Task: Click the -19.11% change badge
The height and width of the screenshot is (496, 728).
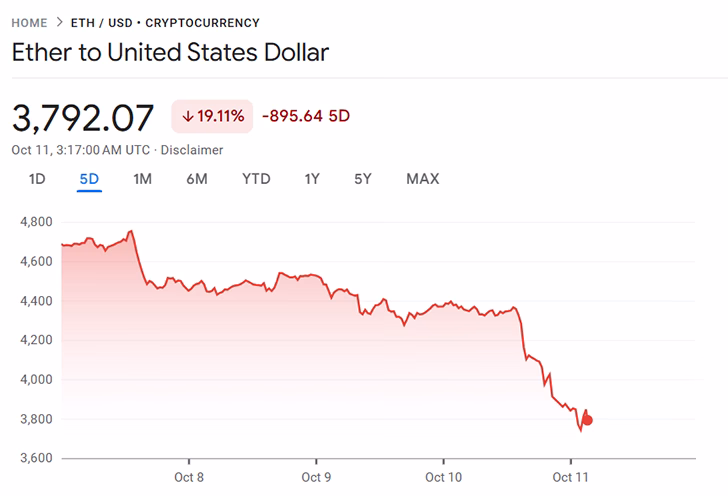Action: pyautogui.click(x=212, y=116)
